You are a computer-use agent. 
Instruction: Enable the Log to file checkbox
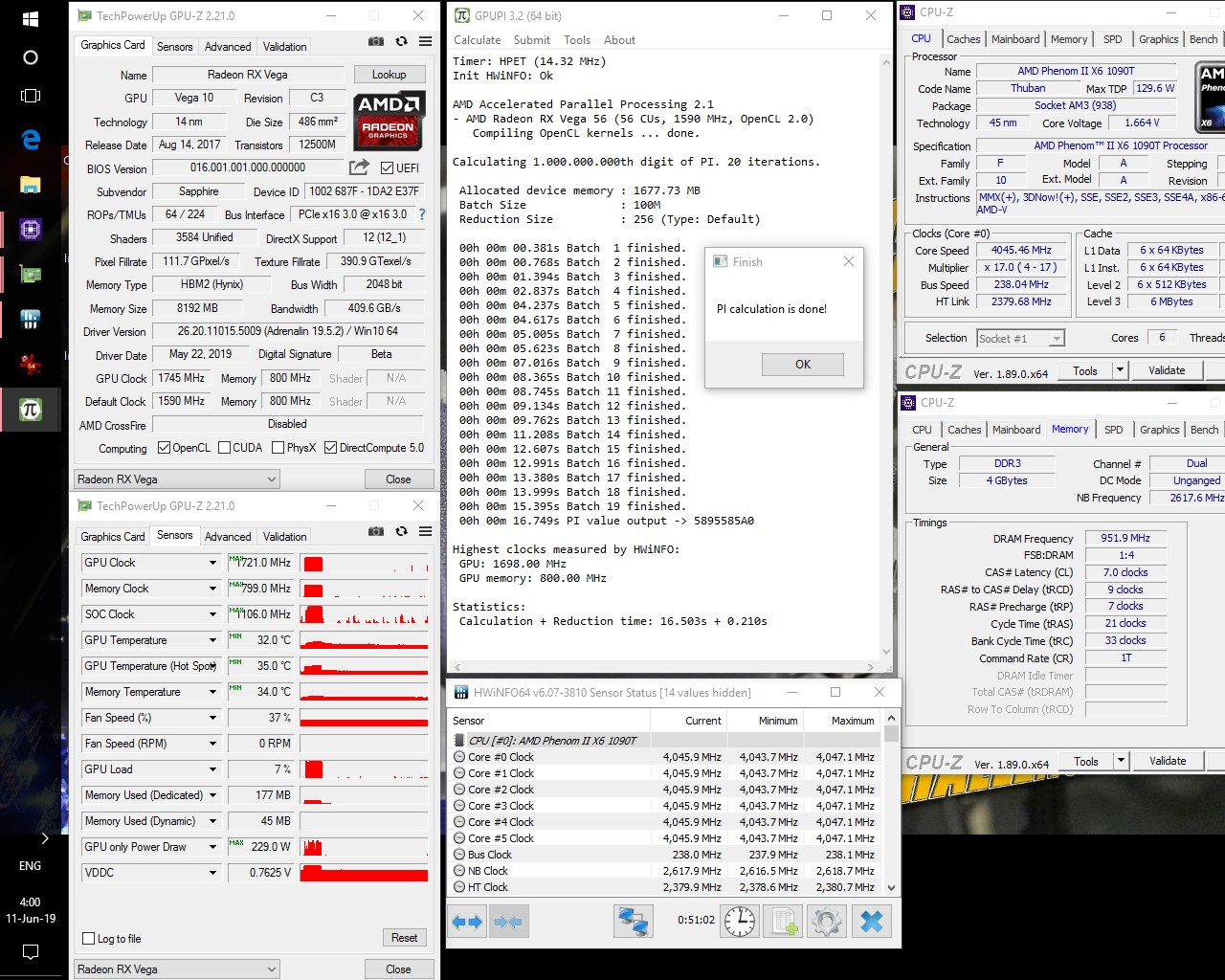point(89,939)
